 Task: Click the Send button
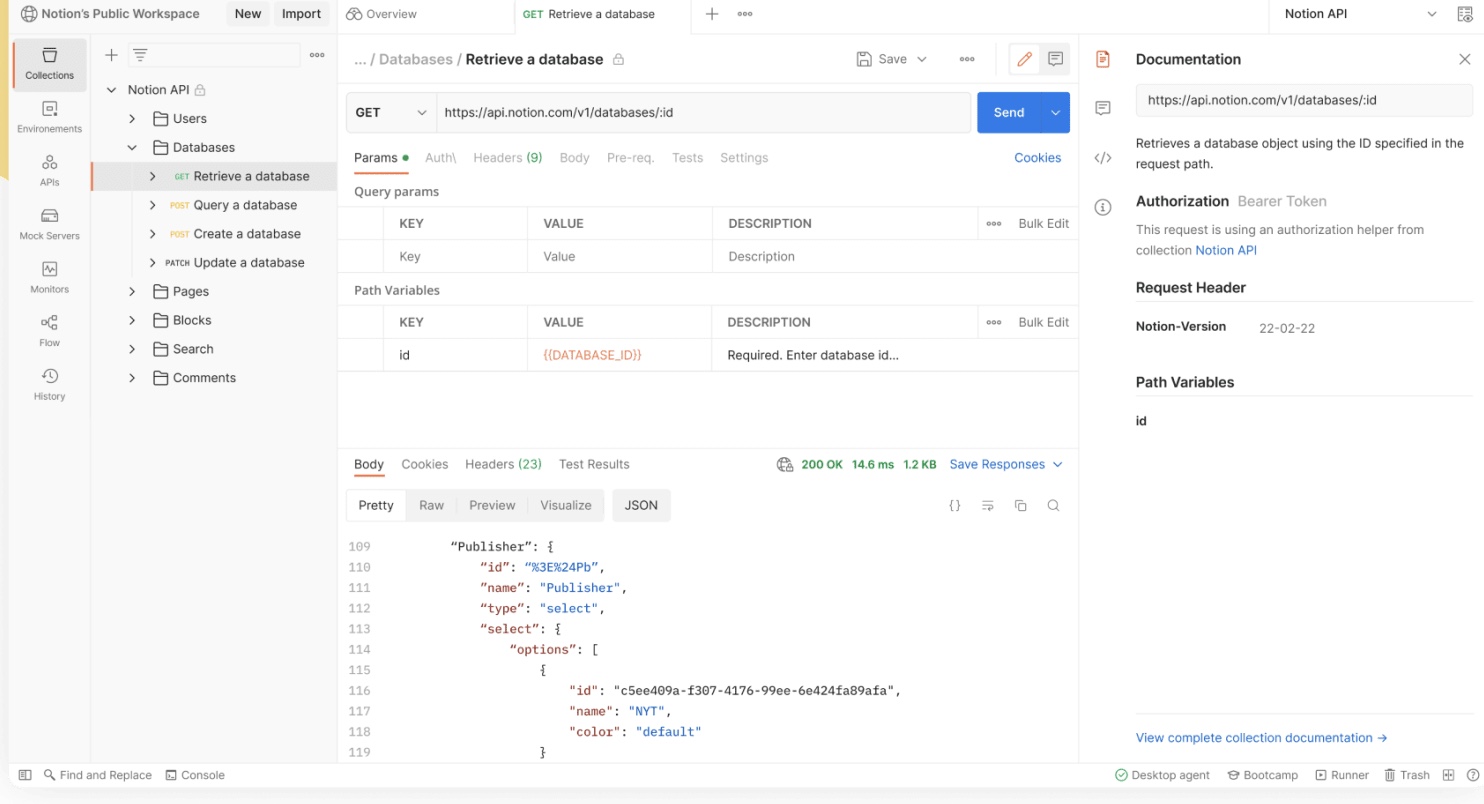(x=1008, y=112)
